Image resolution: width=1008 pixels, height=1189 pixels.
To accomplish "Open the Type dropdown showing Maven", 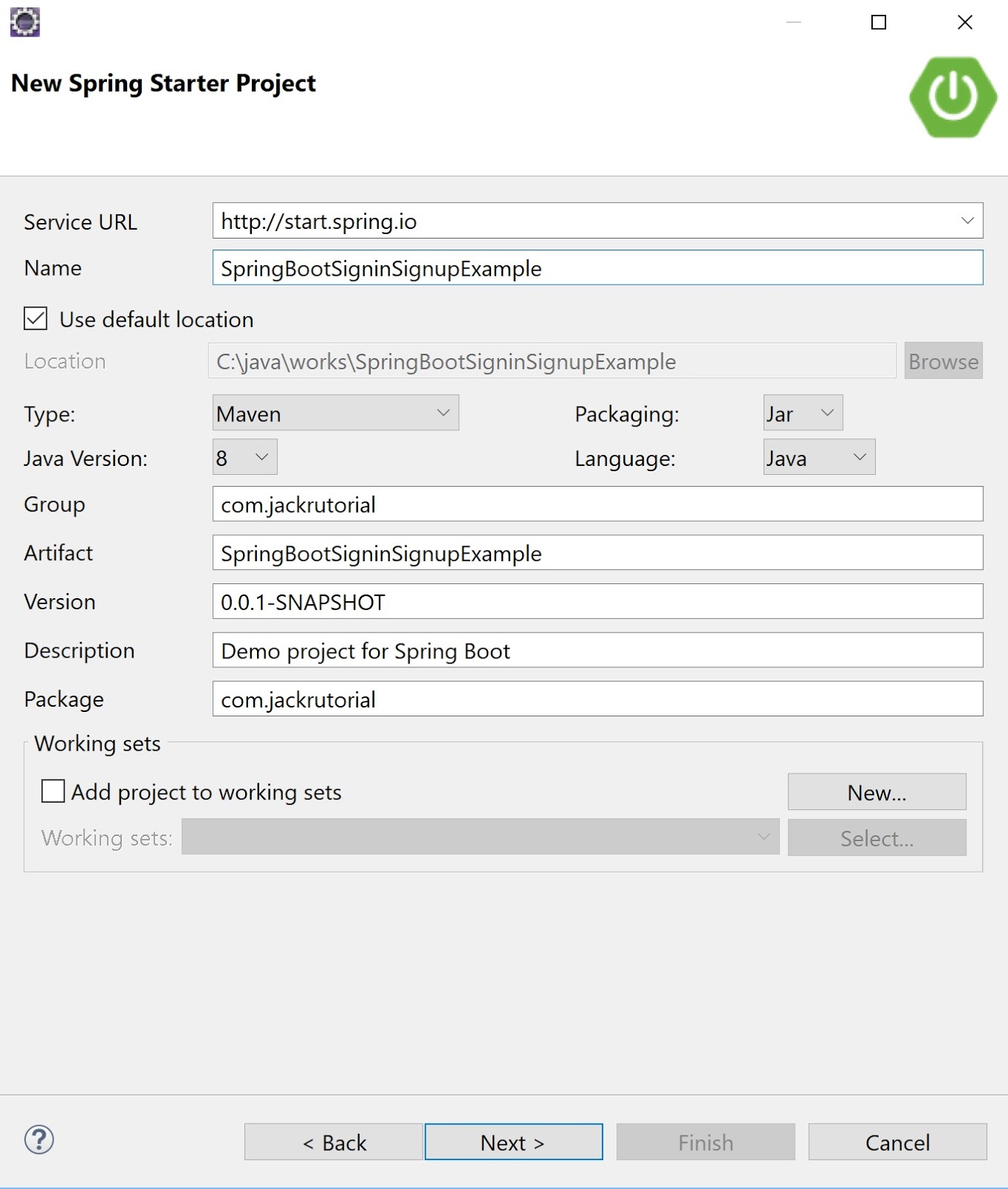I will [336, 413].
